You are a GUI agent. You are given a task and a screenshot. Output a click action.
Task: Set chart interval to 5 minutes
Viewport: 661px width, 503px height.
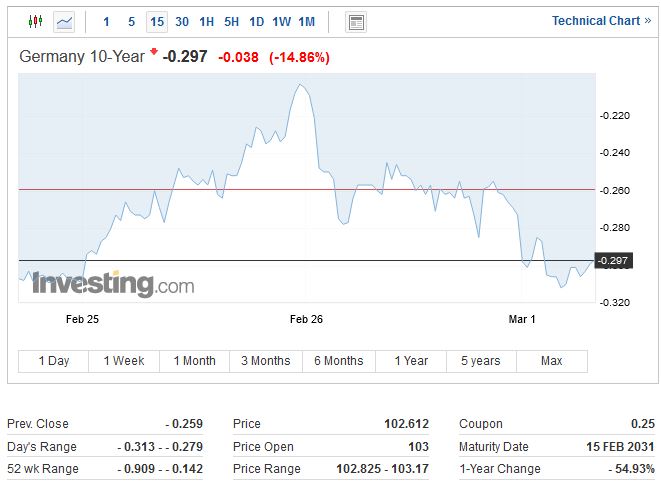[132, 22]
